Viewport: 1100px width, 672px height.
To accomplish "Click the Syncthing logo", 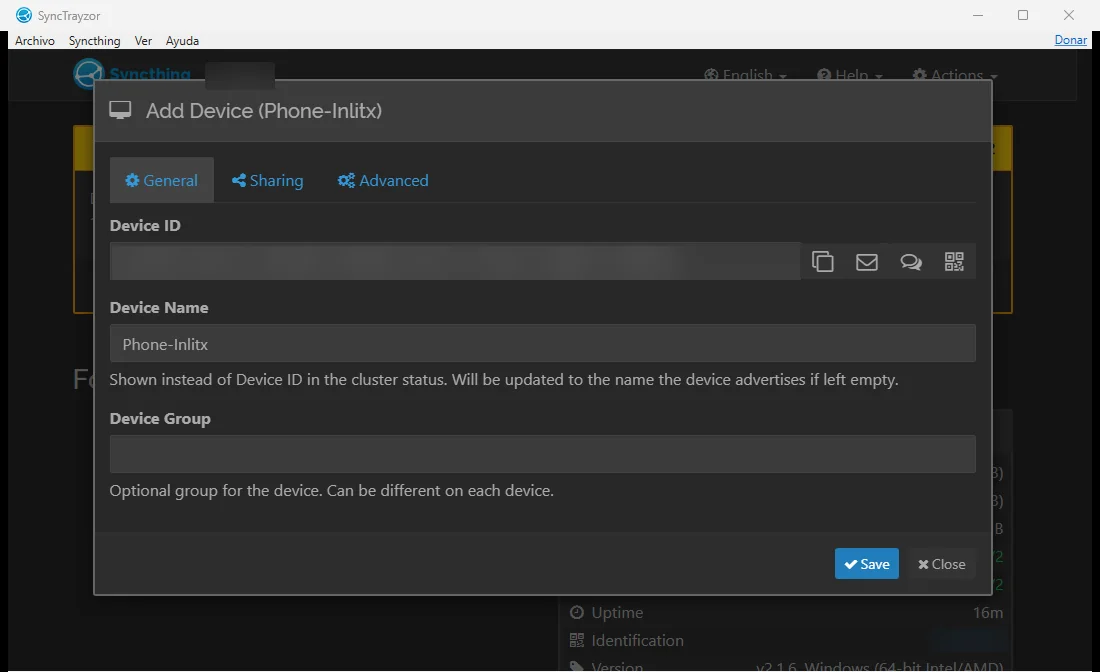I will [133, 73].
